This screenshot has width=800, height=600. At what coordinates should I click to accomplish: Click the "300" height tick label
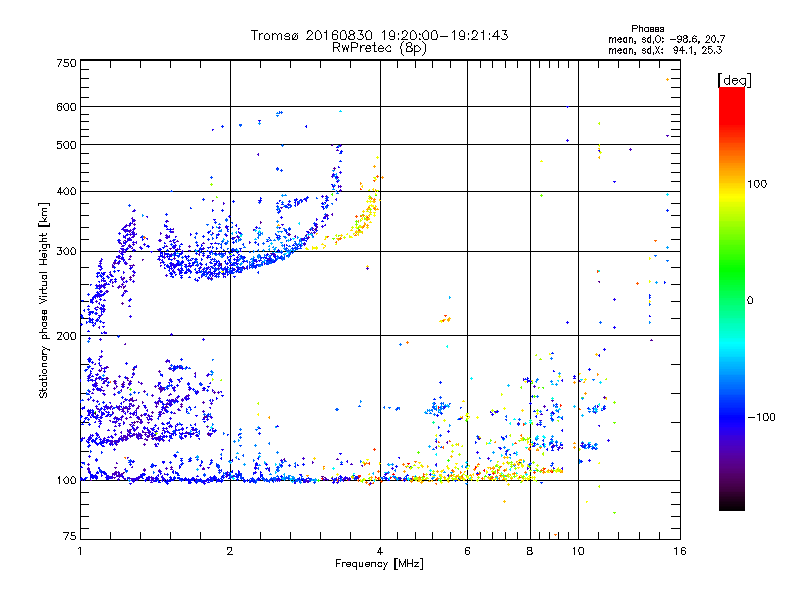click(66, 251)
